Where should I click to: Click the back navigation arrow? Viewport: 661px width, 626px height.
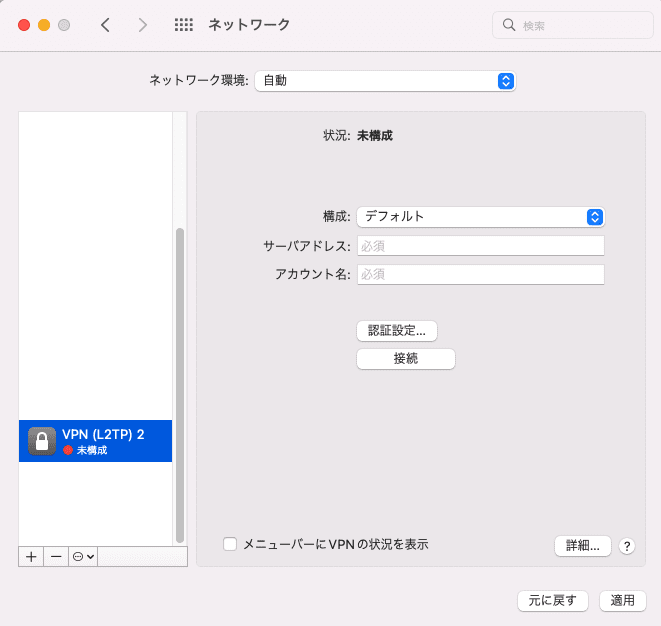pos(105,25)
